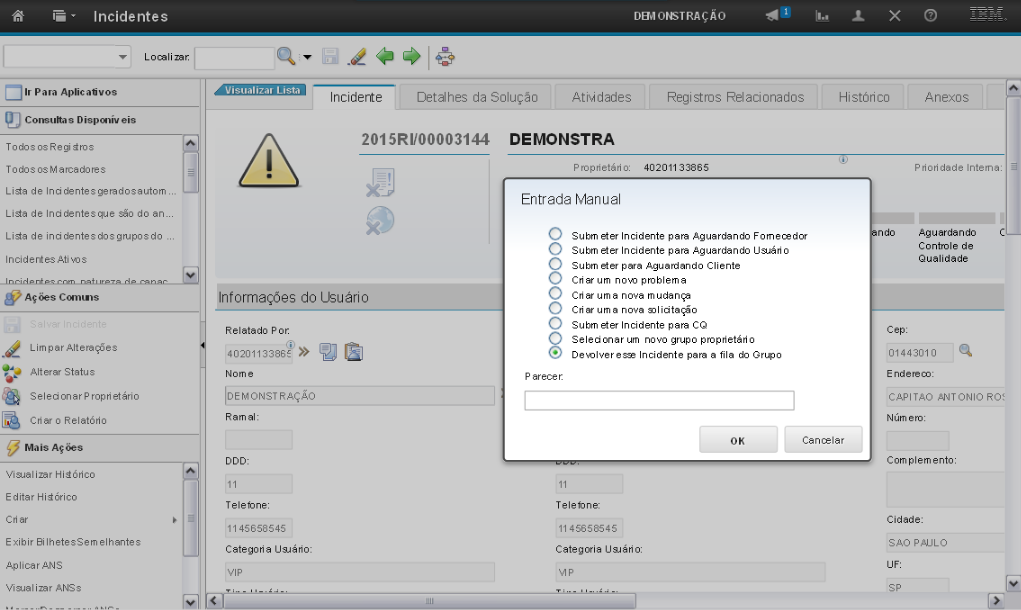Click the Home icon in header
The image size is (1021, 610).
click(x=18, y=16)
